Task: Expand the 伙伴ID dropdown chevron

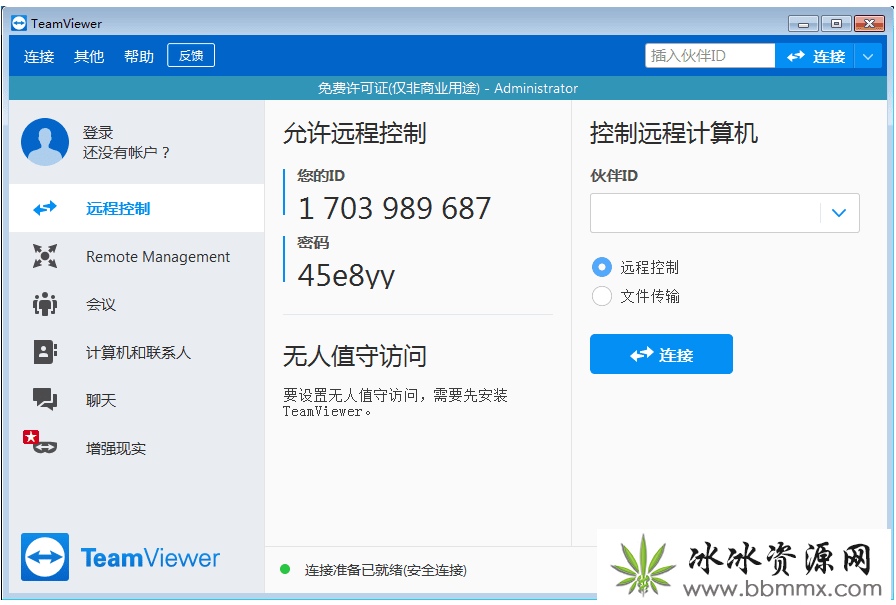Action: 839,213
